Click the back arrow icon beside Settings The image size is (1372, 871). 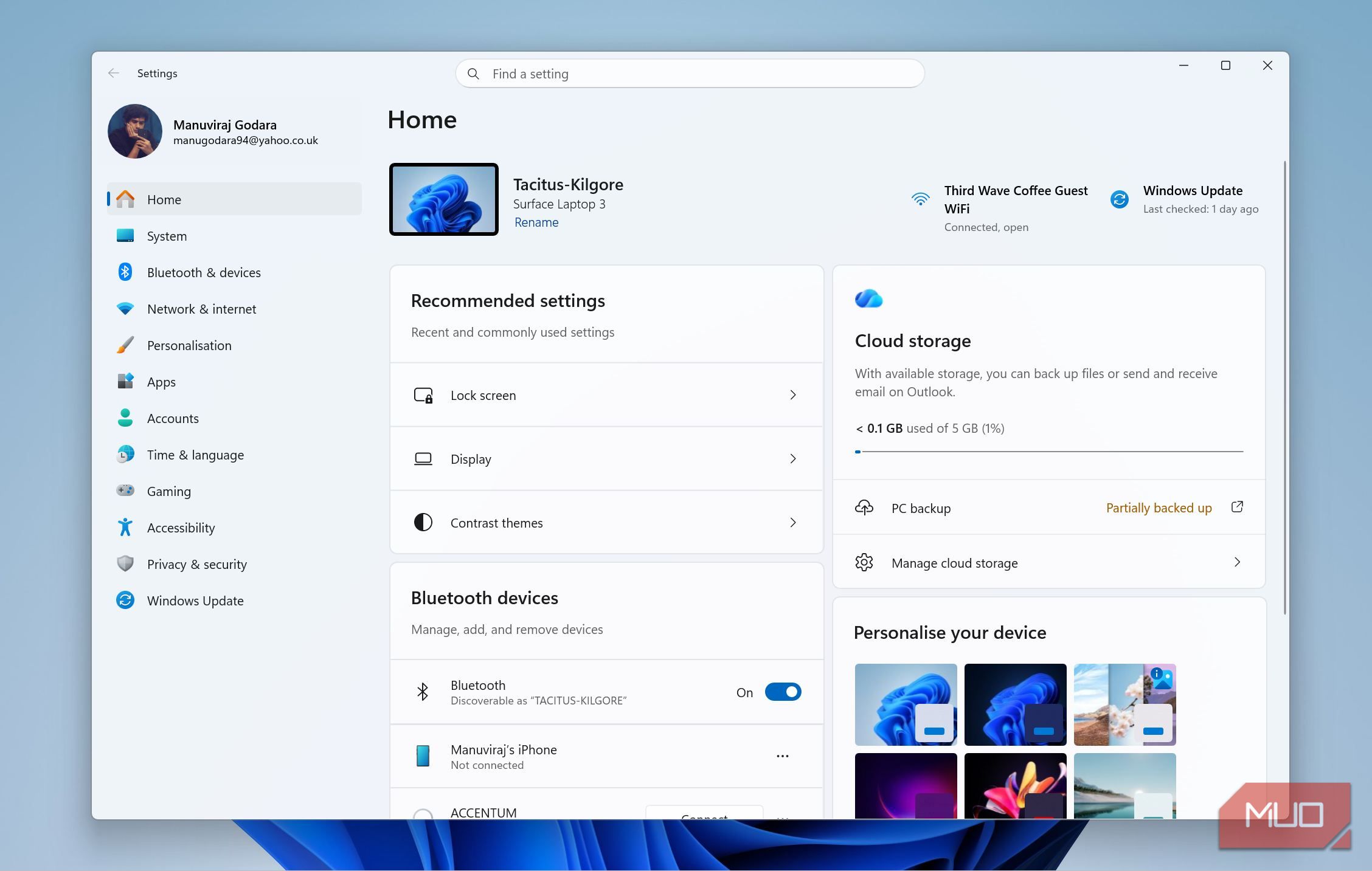pos(113,73)
